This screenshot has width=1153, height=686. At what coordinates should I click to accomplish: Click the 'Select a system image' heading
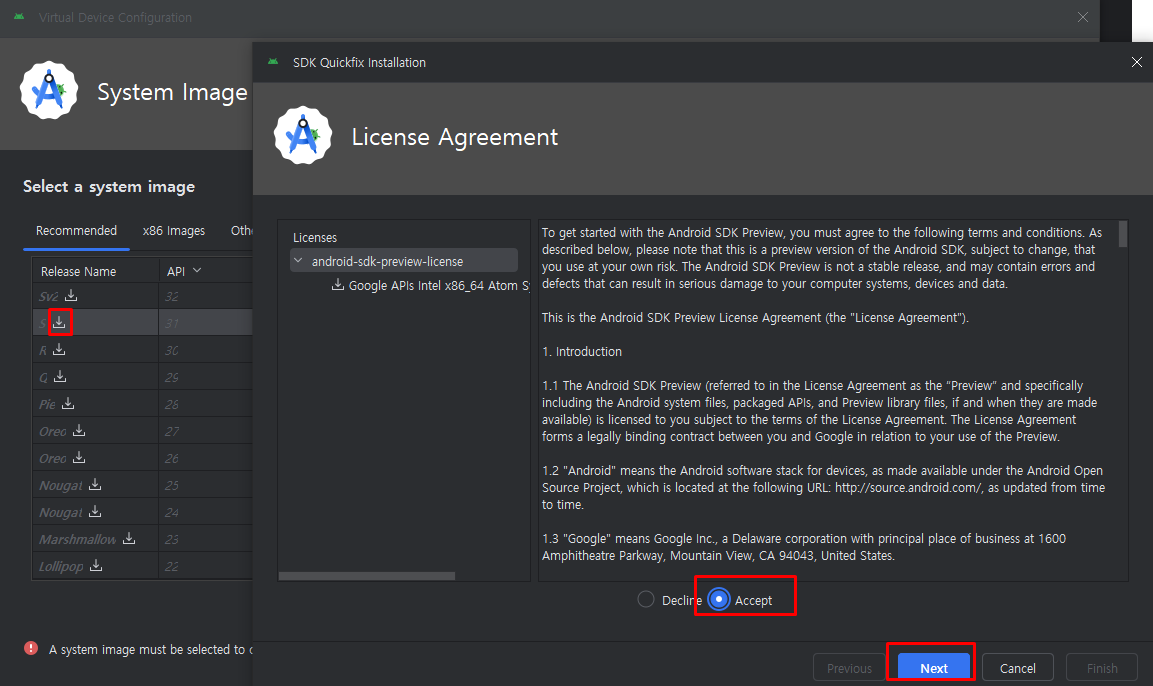(x=109, y=186)
